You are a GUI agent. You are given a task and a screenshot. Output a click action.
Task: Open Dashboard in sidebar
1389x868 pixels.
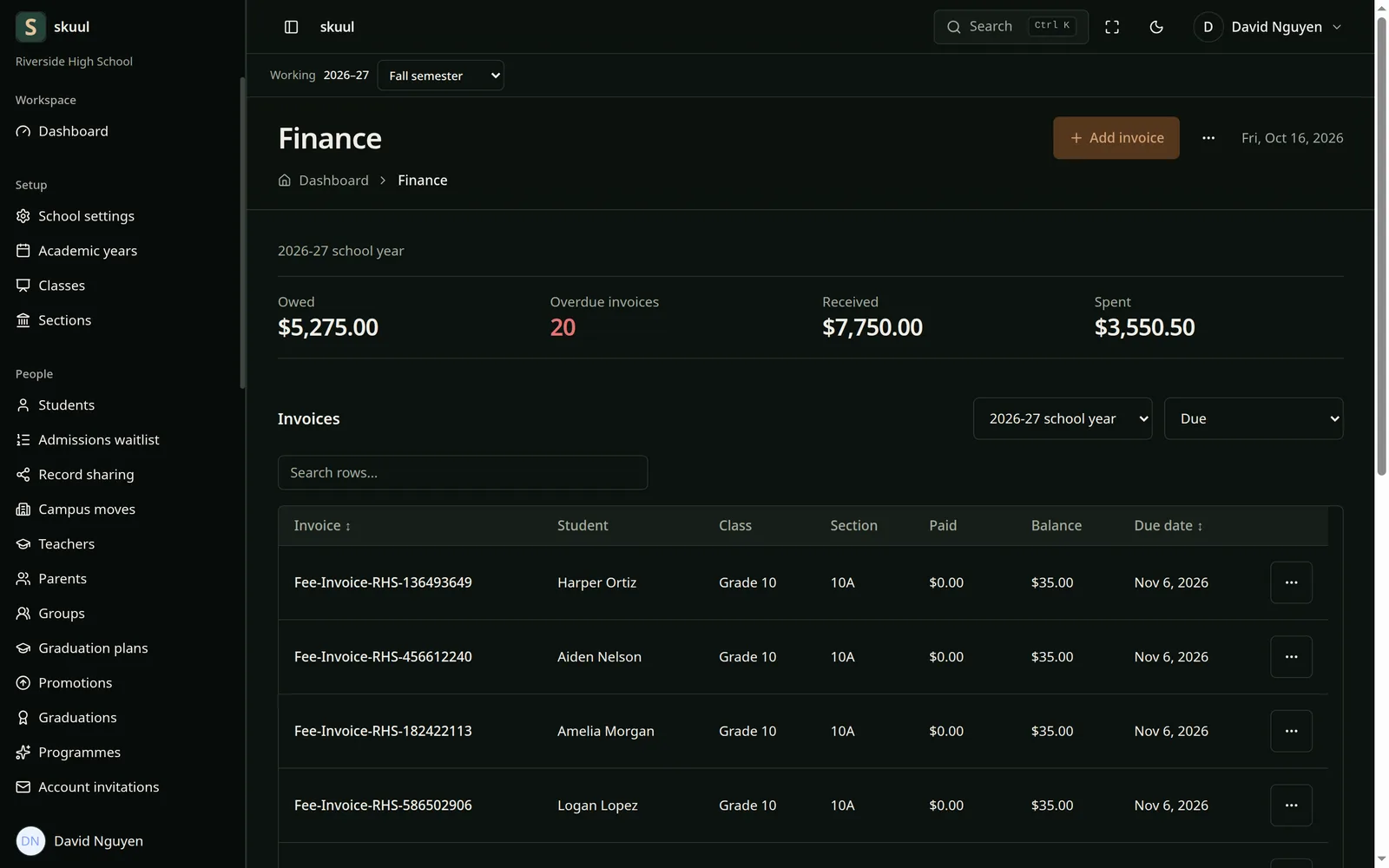tap(122, 131)
